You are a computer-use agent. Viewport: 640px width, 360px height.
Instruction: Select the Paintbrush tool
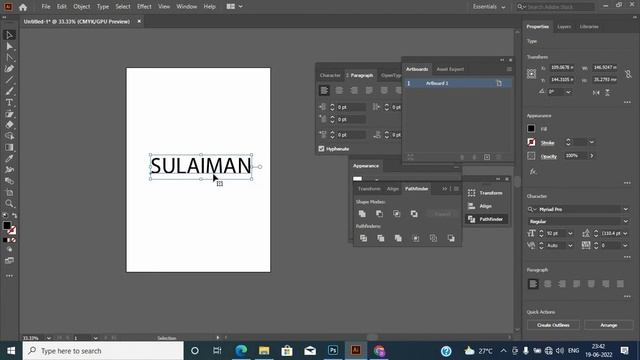point(9,91)
